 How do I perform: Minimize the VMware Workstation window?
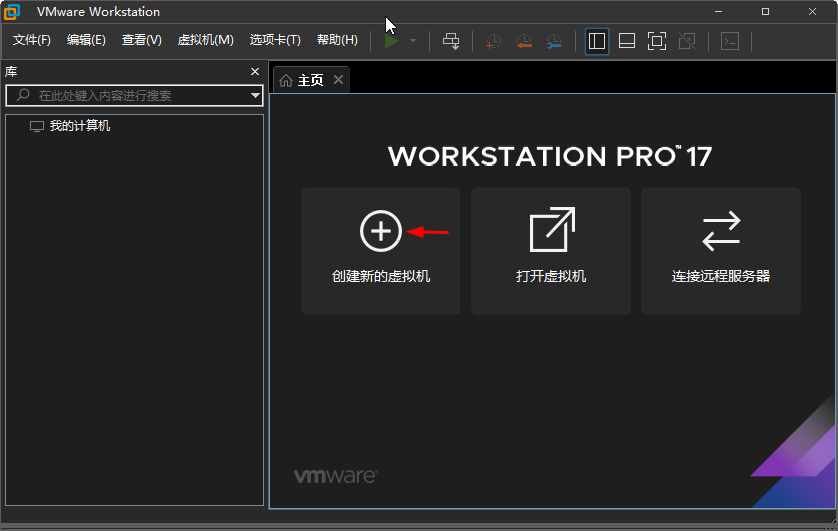click(x=718, y=11)
